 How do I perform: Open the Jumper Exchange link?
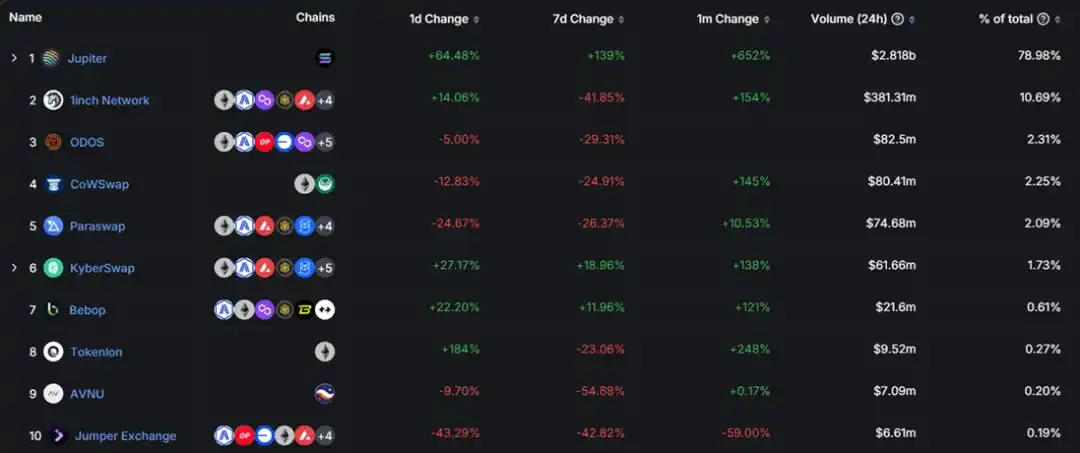coord(125,436)
